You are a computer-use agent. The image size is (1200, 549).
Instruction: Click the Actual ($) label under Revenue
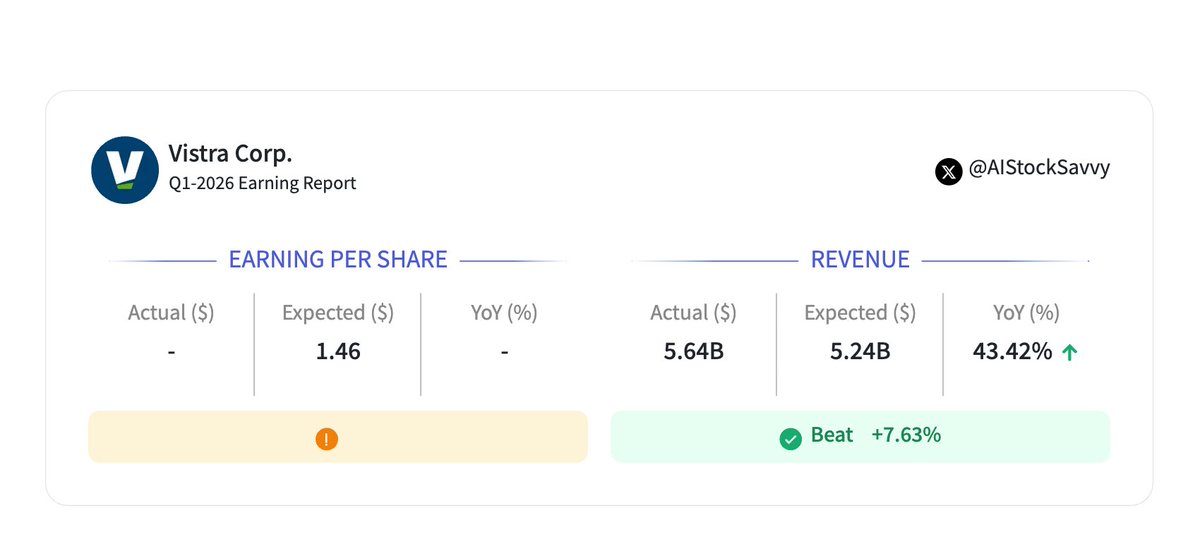[693, 313]
